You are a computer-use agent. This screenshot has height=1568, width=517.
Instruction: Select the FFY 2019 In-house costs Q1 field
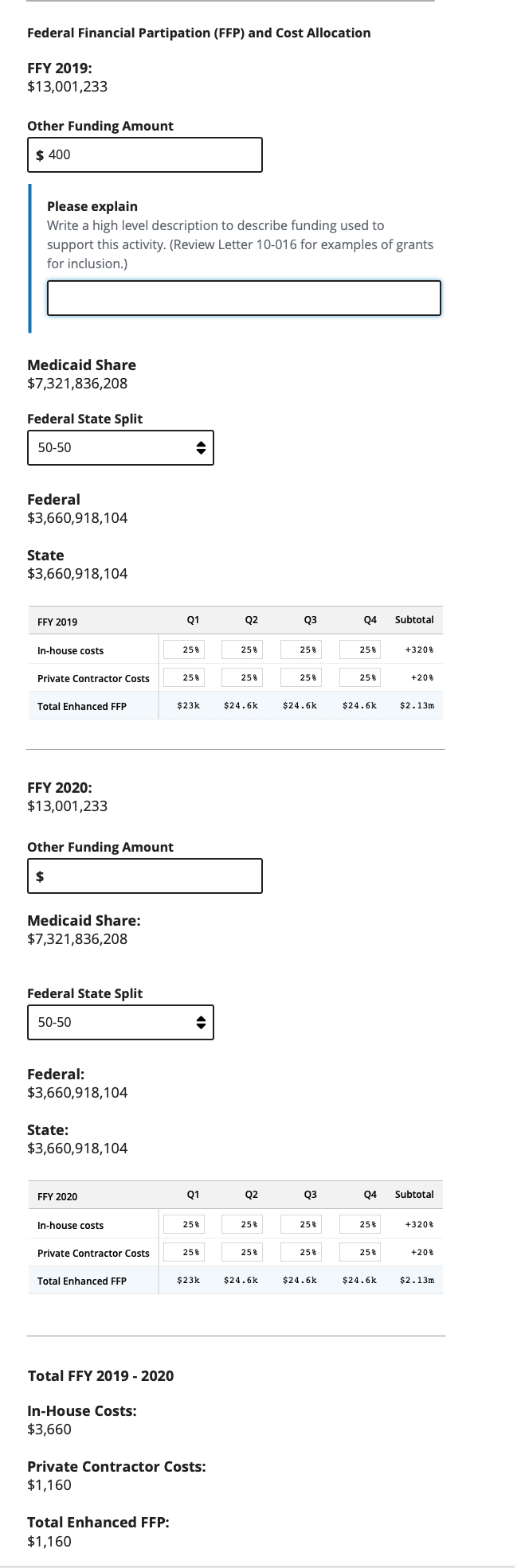coord(185,649)
